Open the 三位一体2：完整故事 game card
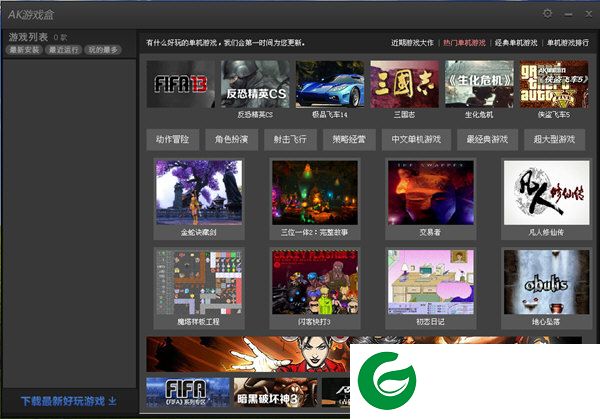This screenshot has height=419, width=600. click(315, 199)
